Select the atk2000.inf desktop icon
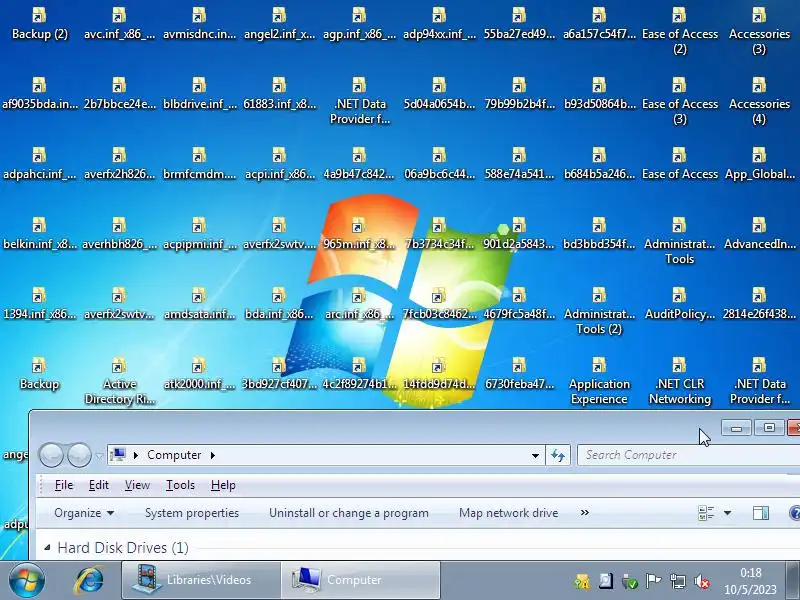The width and height of the screenshot is (800, 600). (x=199, y=373)
